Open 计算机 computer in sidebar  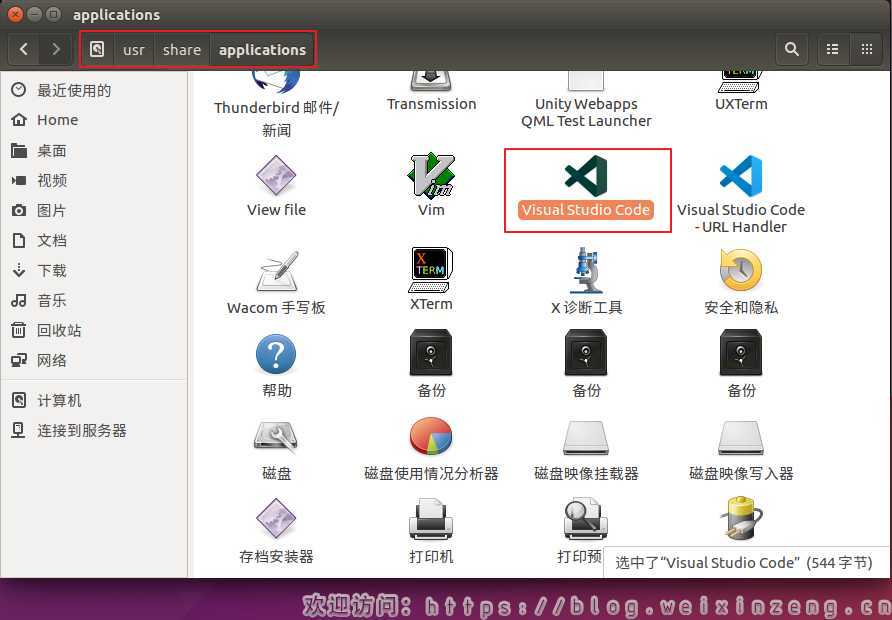coord(94,400)
